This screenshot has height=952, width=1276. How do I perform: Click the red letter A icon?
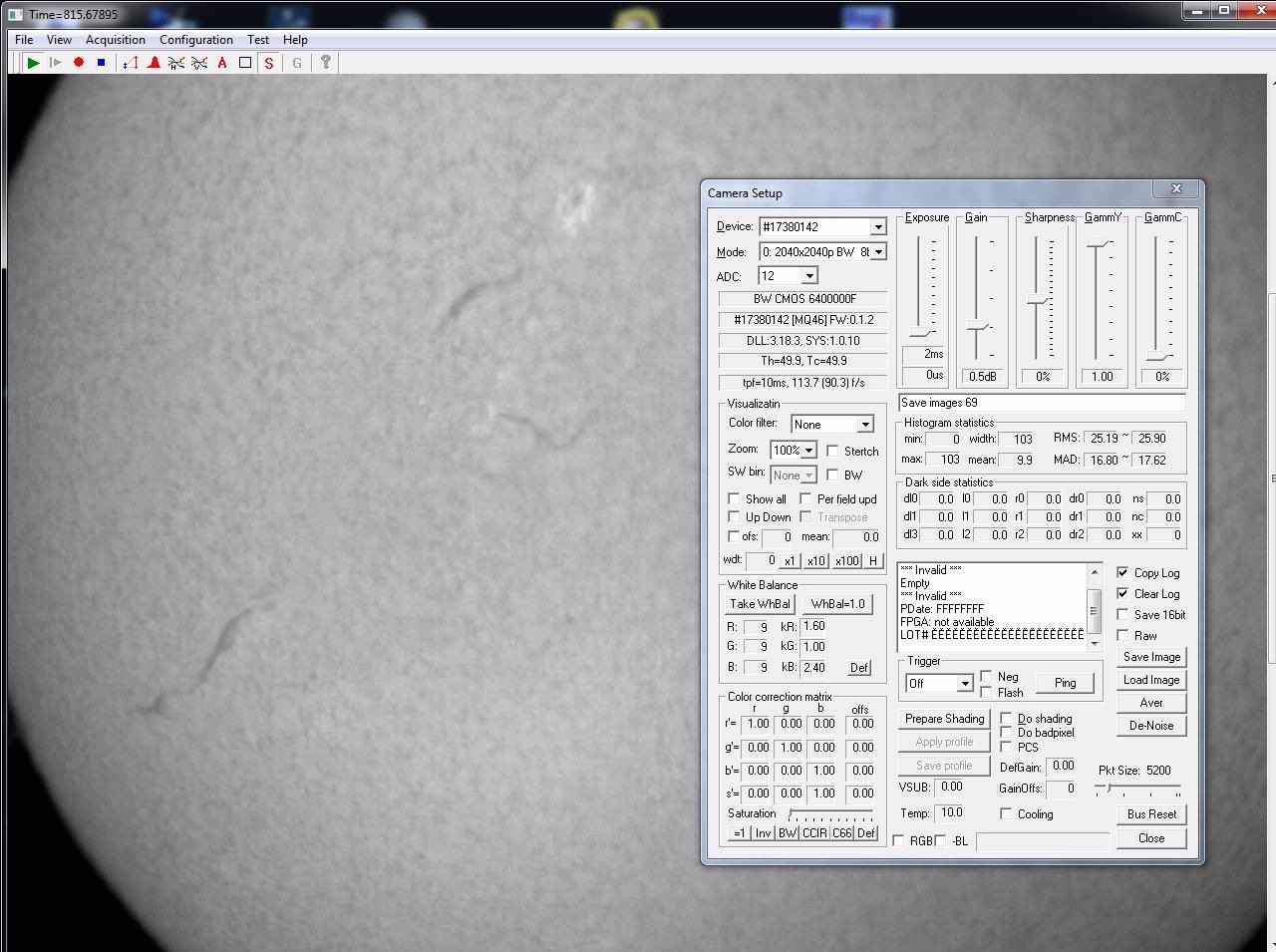coord(222,63)
